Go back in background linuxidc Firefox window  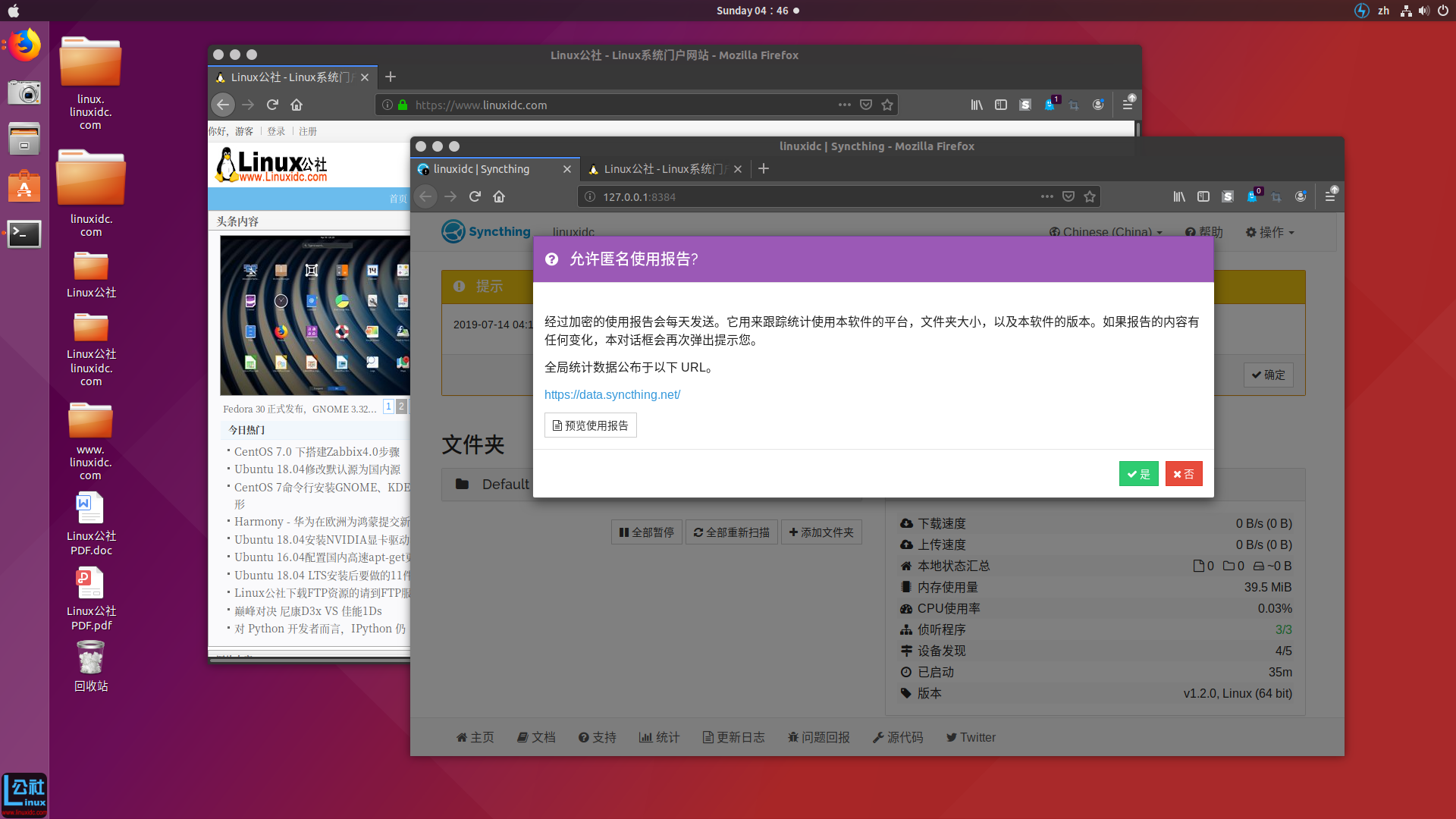223,105
